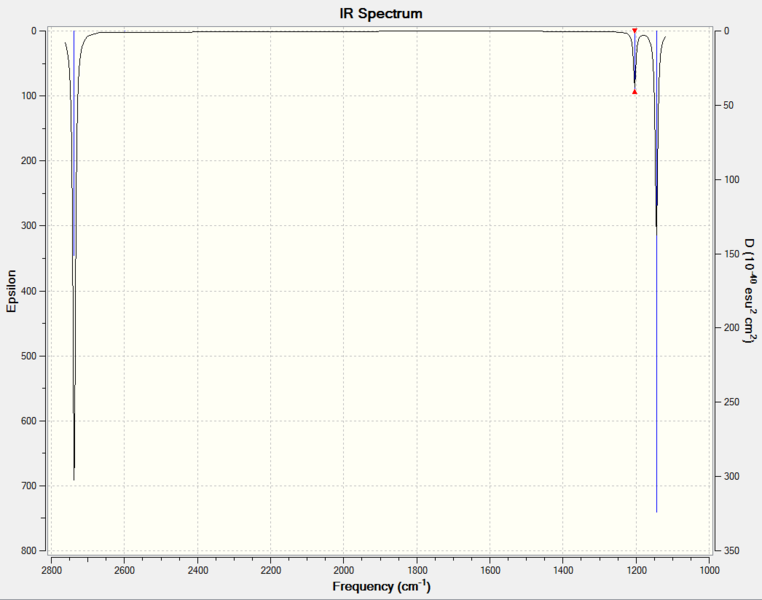The width and height of the screenshot is (762, 600).
Task: Click the 400 Epsilon tick label
Action: [29, 291]
